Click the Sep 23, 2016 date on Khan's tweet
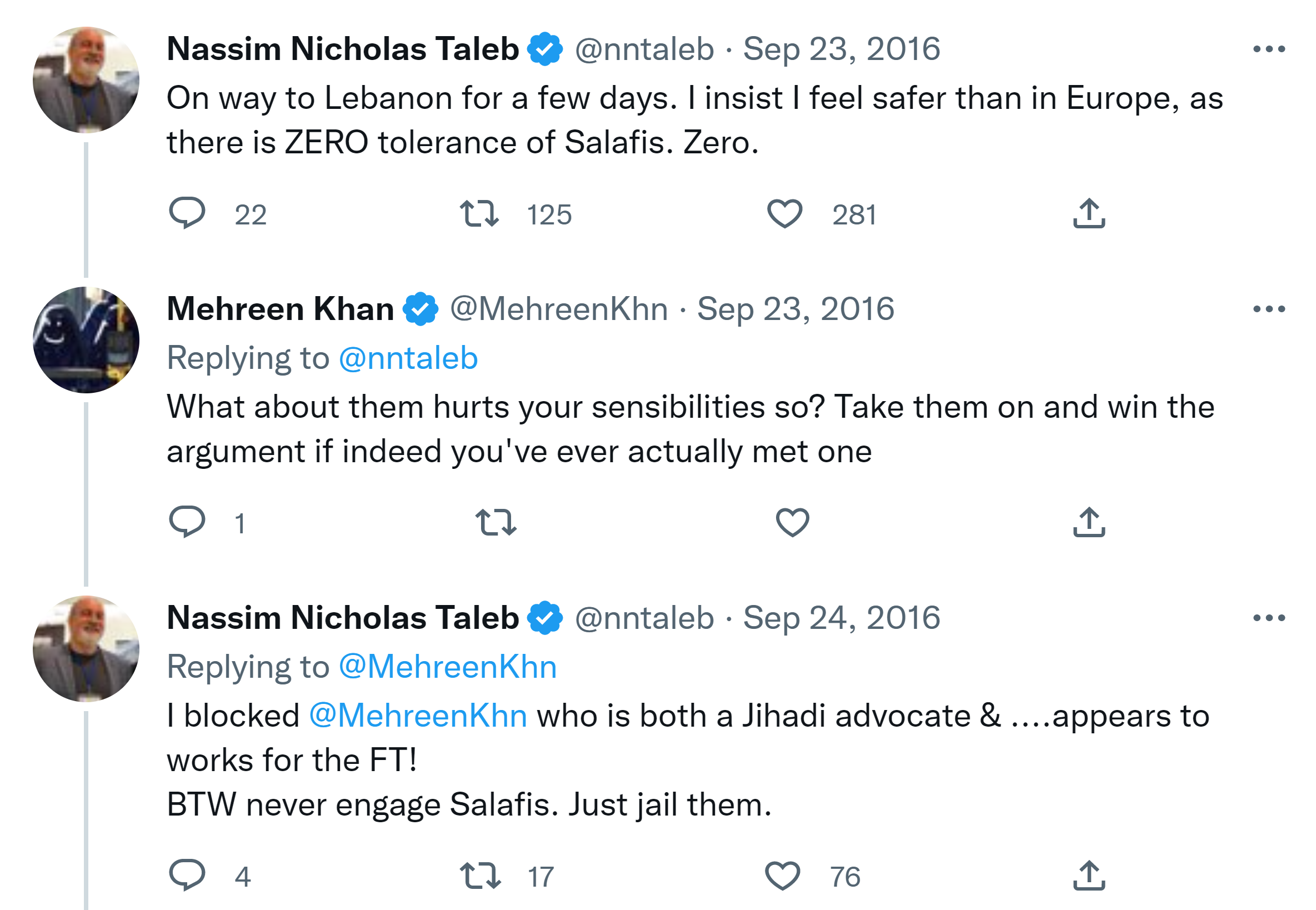This screenshot has width=1316, height=910. (795, 309)
